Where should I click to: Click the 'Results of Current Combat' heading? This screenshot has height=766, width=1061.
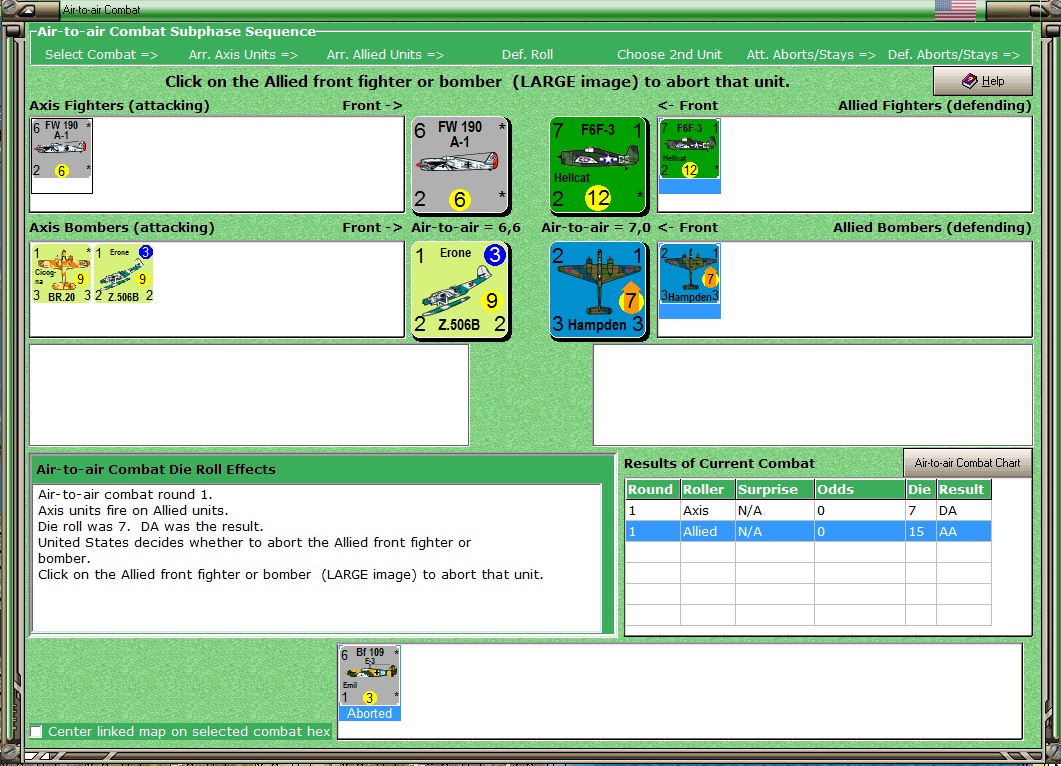point(719,464)
